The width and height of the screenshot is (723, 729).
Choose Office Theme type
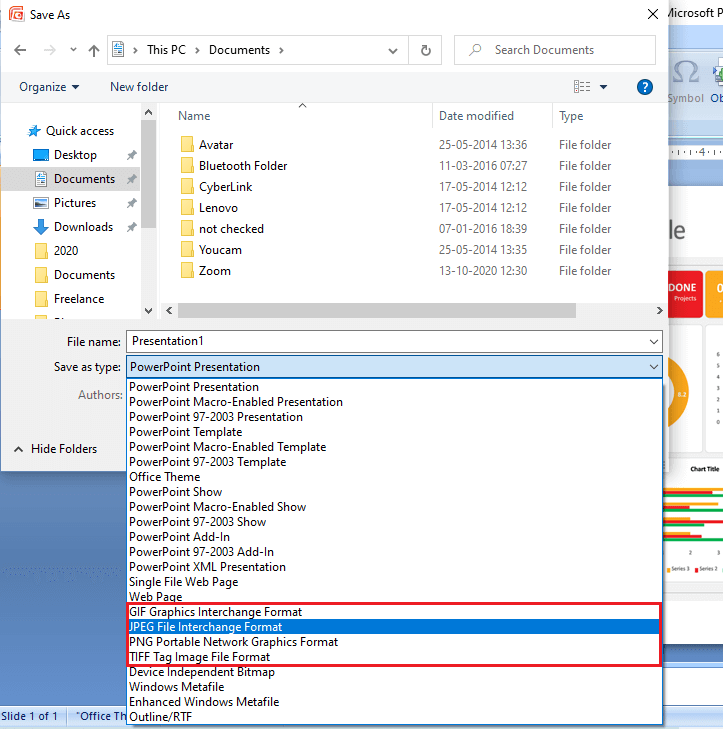pyautogui.click(x=394, y=477)
